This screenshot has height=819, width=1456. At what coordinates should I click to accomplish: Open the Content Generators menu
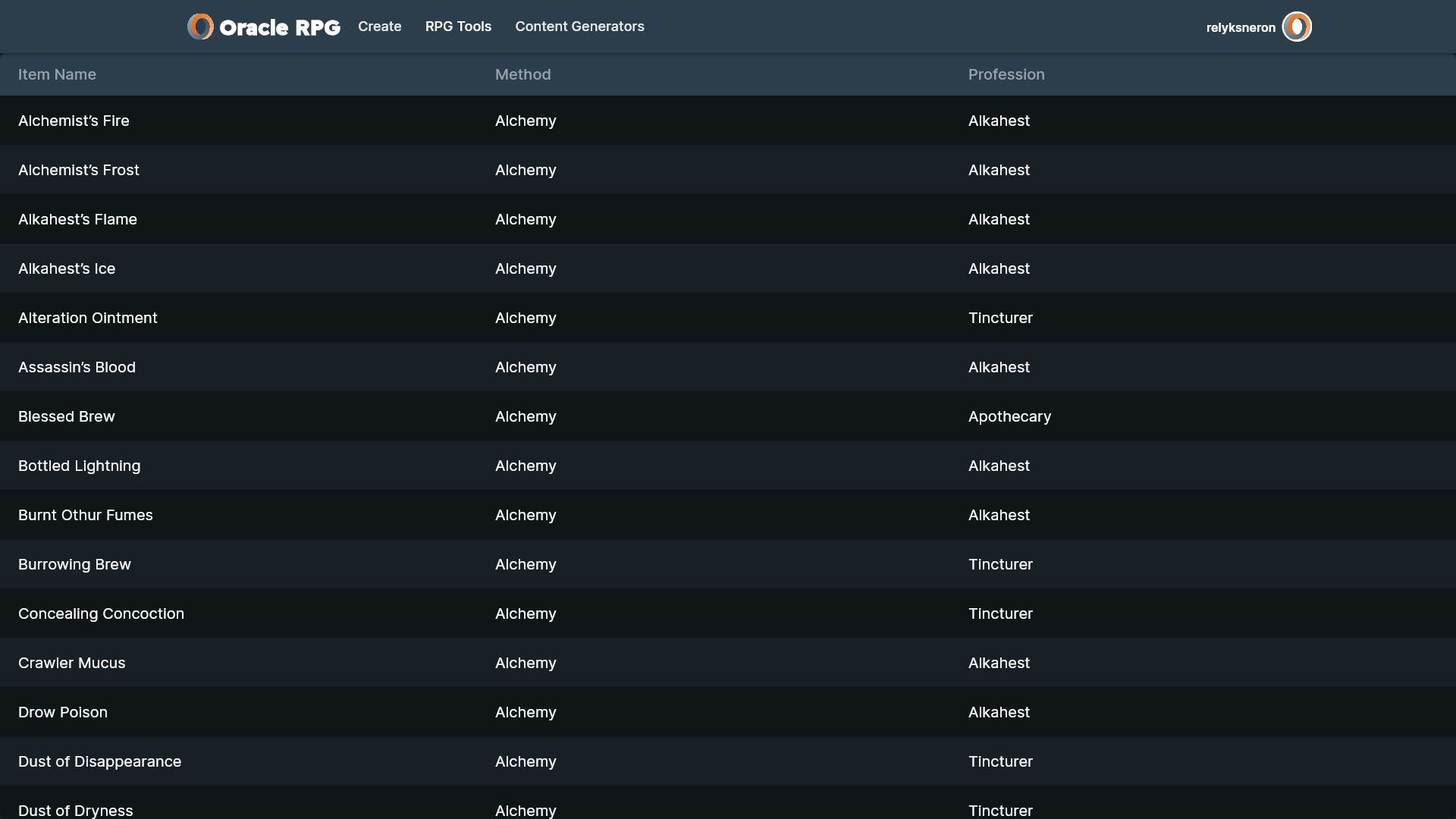click(579, 27)
